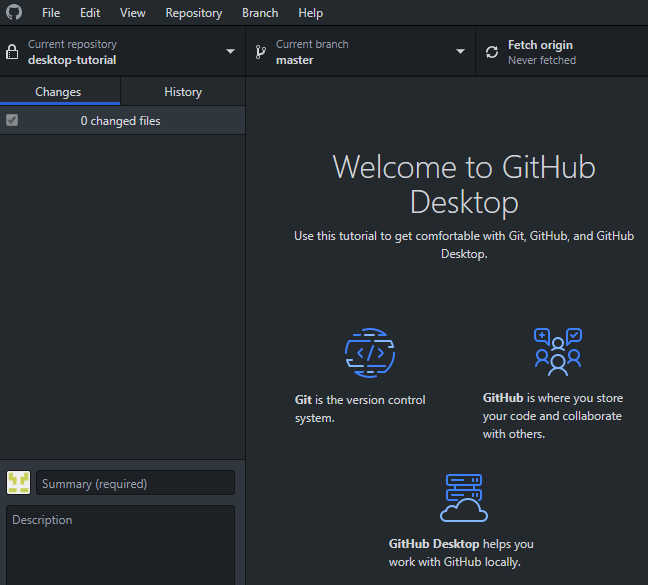Switch to the History tab

183,91
